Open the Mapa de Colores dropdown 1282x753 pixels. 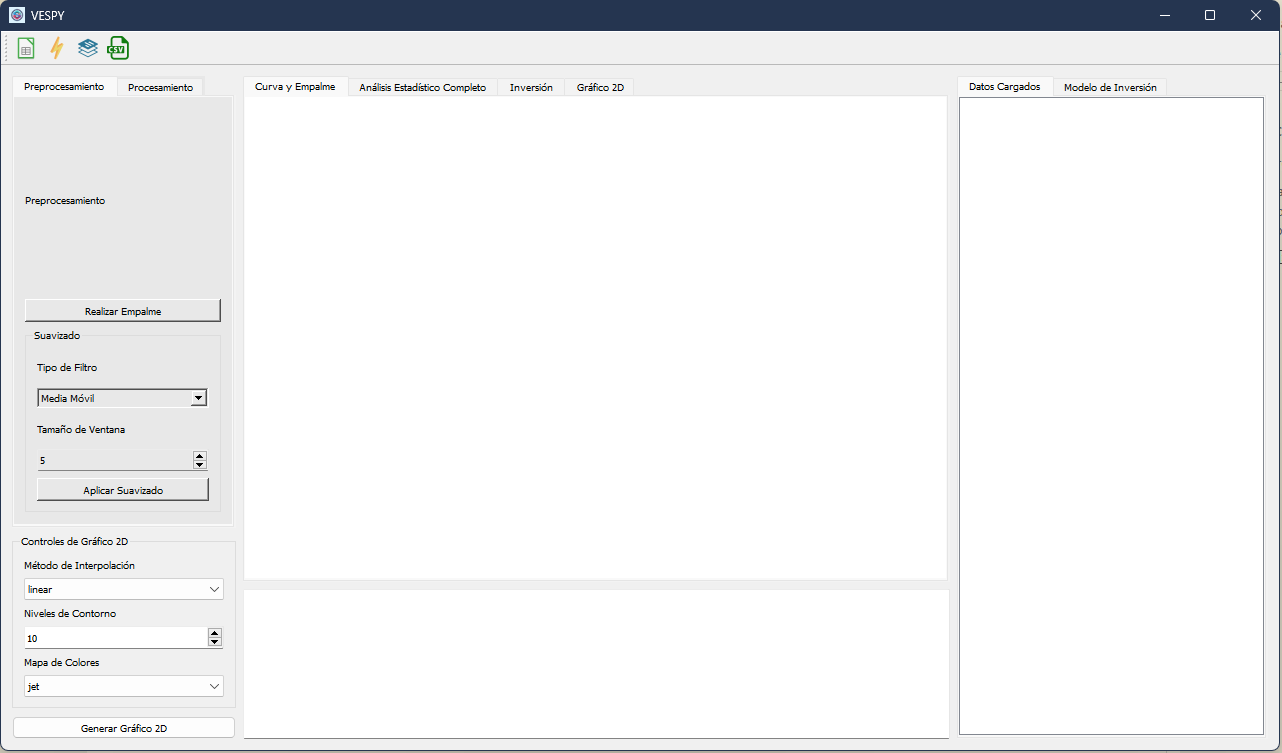(x=123, y=686)
